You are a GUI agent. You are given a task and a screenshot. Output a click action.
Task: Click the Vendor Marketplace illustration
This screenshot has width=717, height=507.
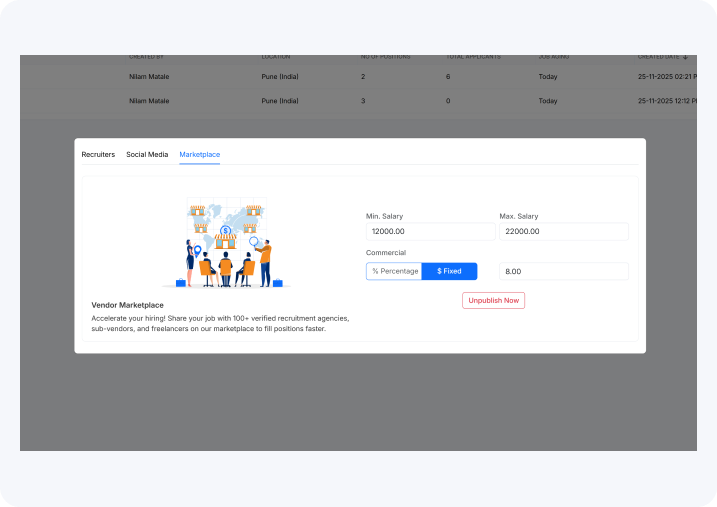226,243
